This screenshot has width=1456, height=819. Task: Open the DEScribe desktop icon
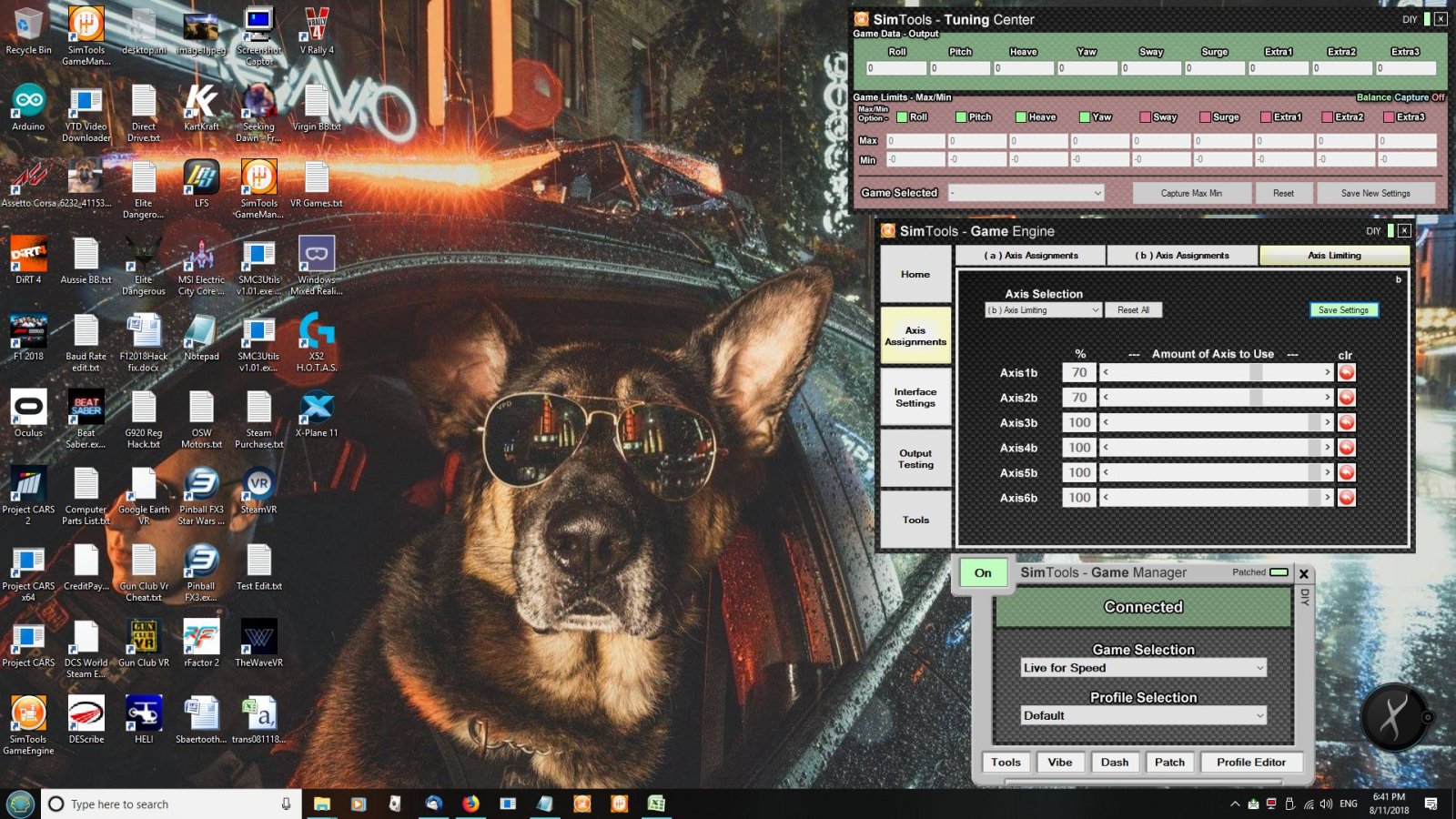click(x=86, y=720)
